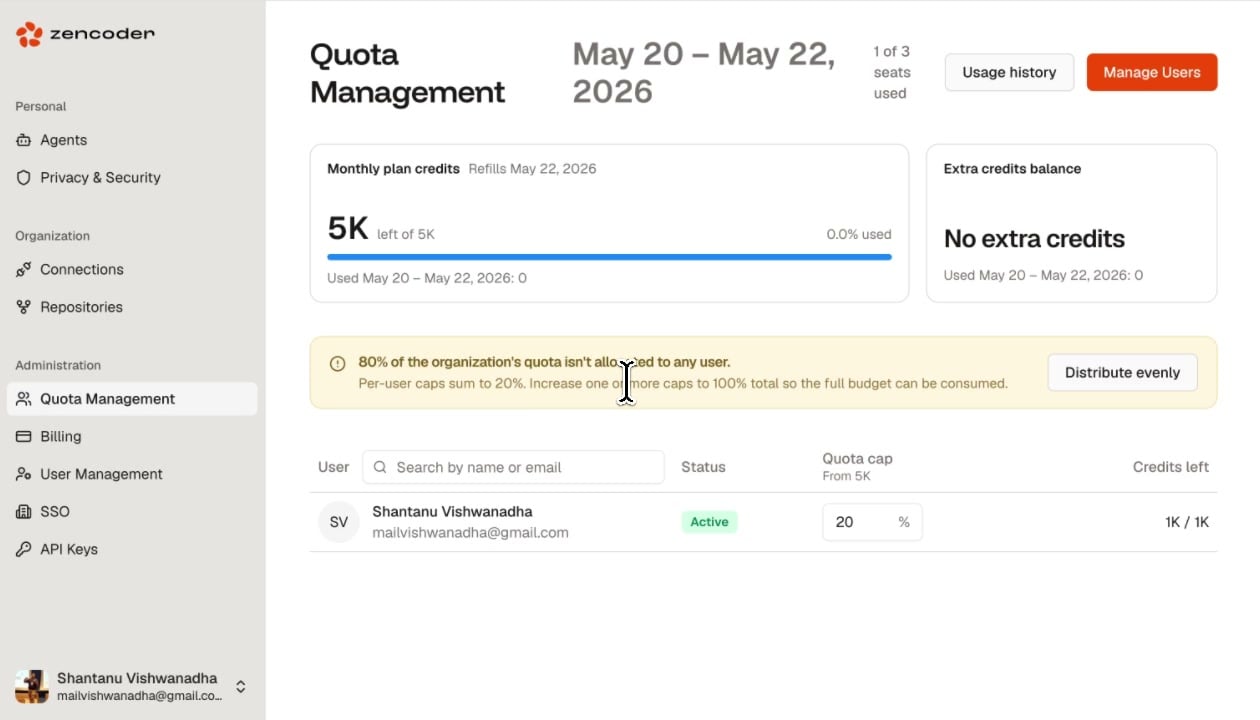
Task: Select Quota Management in sidebar
Action: pyautogui.click(x=132, y=399)
